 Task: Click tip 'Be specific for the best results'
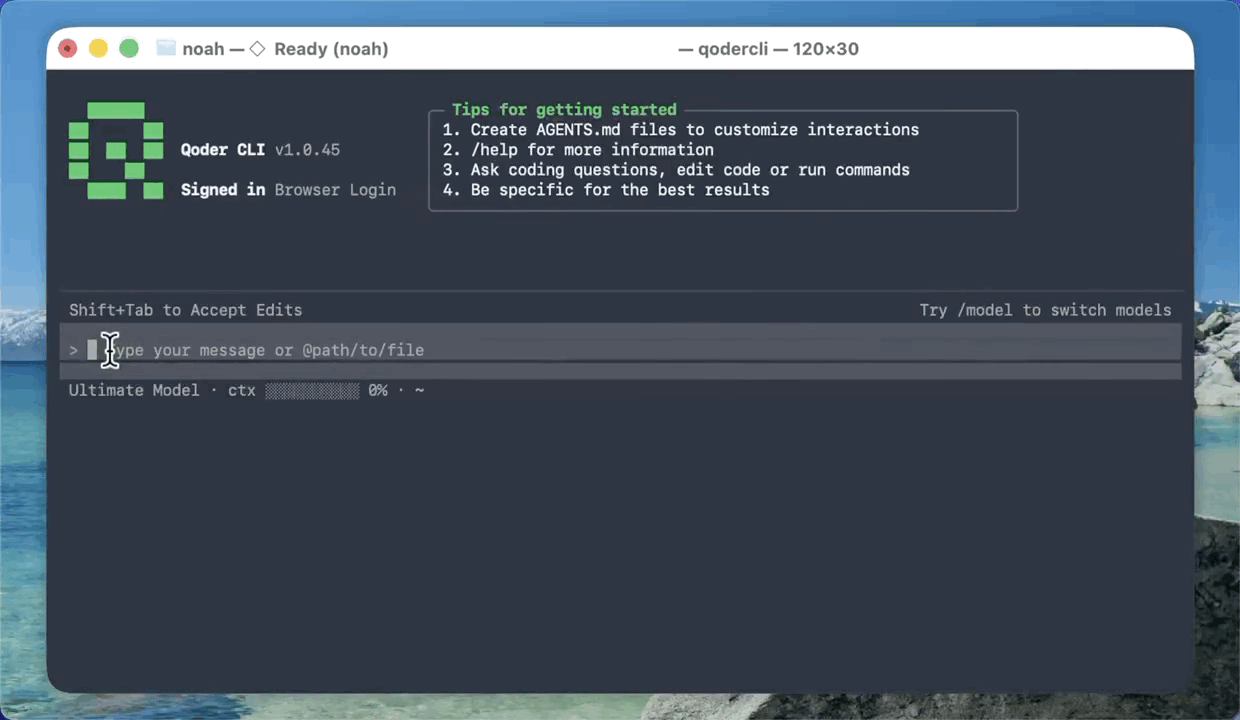tap(620, 190)
